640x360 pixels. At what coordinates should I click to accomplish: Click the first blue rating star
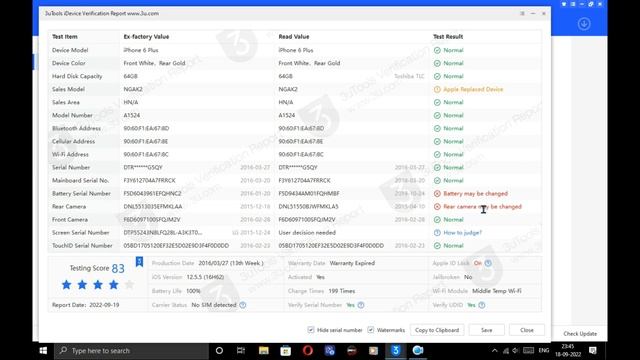(x=67, y=284)
